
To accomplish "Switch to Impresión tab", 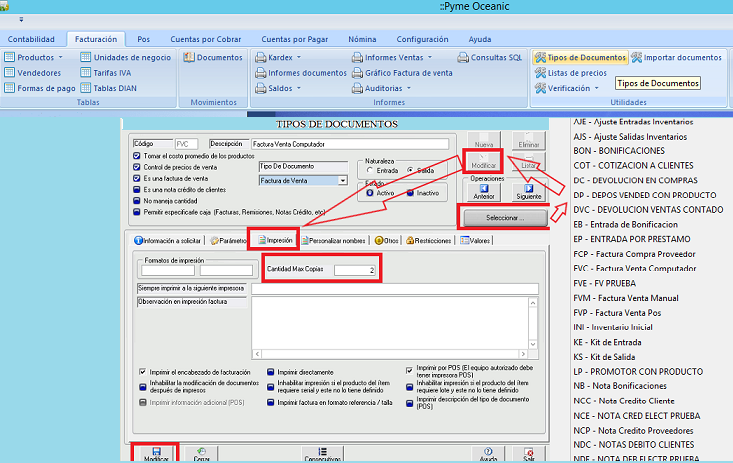I will click(275, 240).
